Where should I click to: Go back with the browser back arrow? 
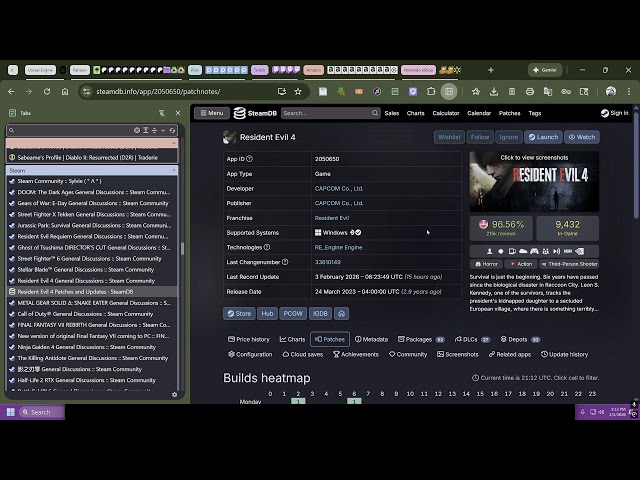[x=11, y=91]
